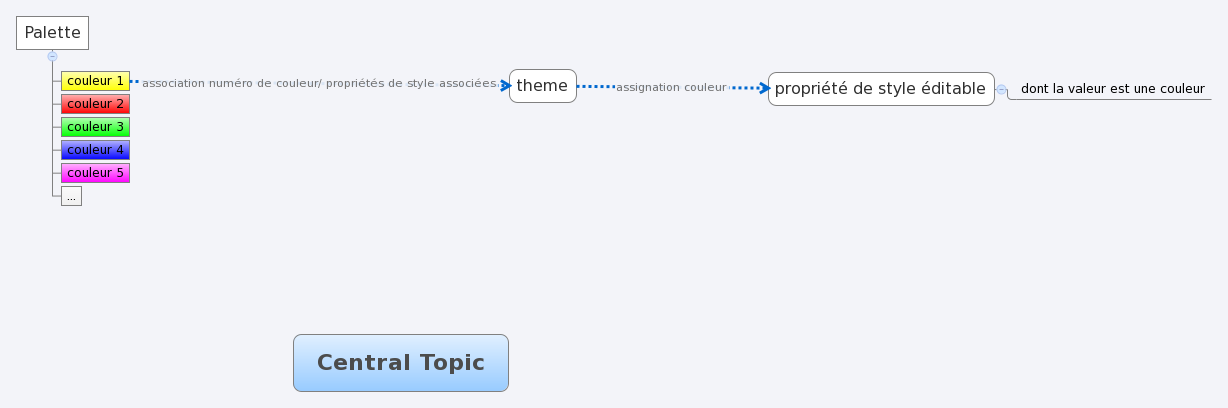Collapse the propriété de style éditable branch
1228x408 pixels.
(1001, 90)
